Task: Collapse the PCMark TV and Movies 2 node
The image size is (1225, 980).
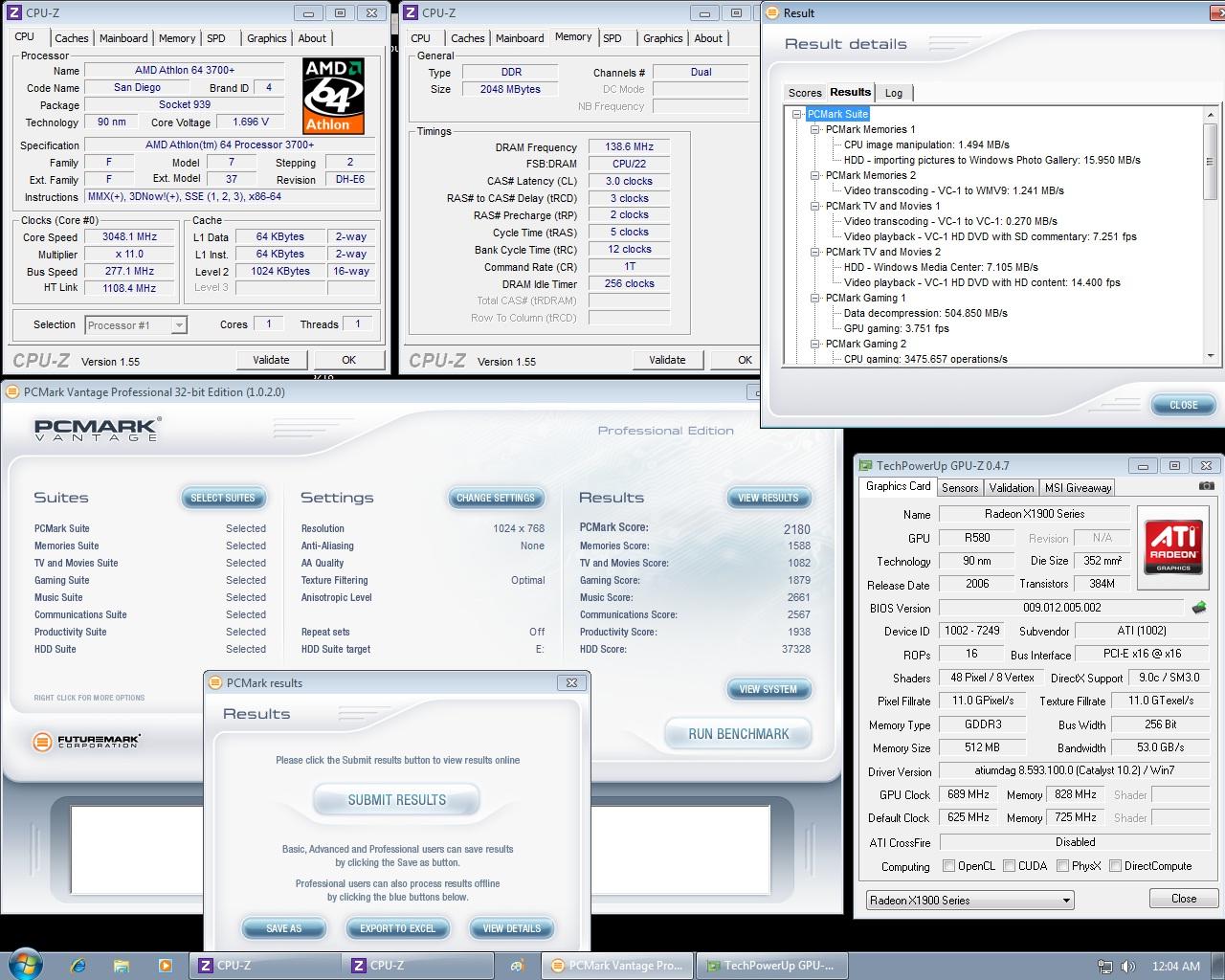Action: click(815, 252)
